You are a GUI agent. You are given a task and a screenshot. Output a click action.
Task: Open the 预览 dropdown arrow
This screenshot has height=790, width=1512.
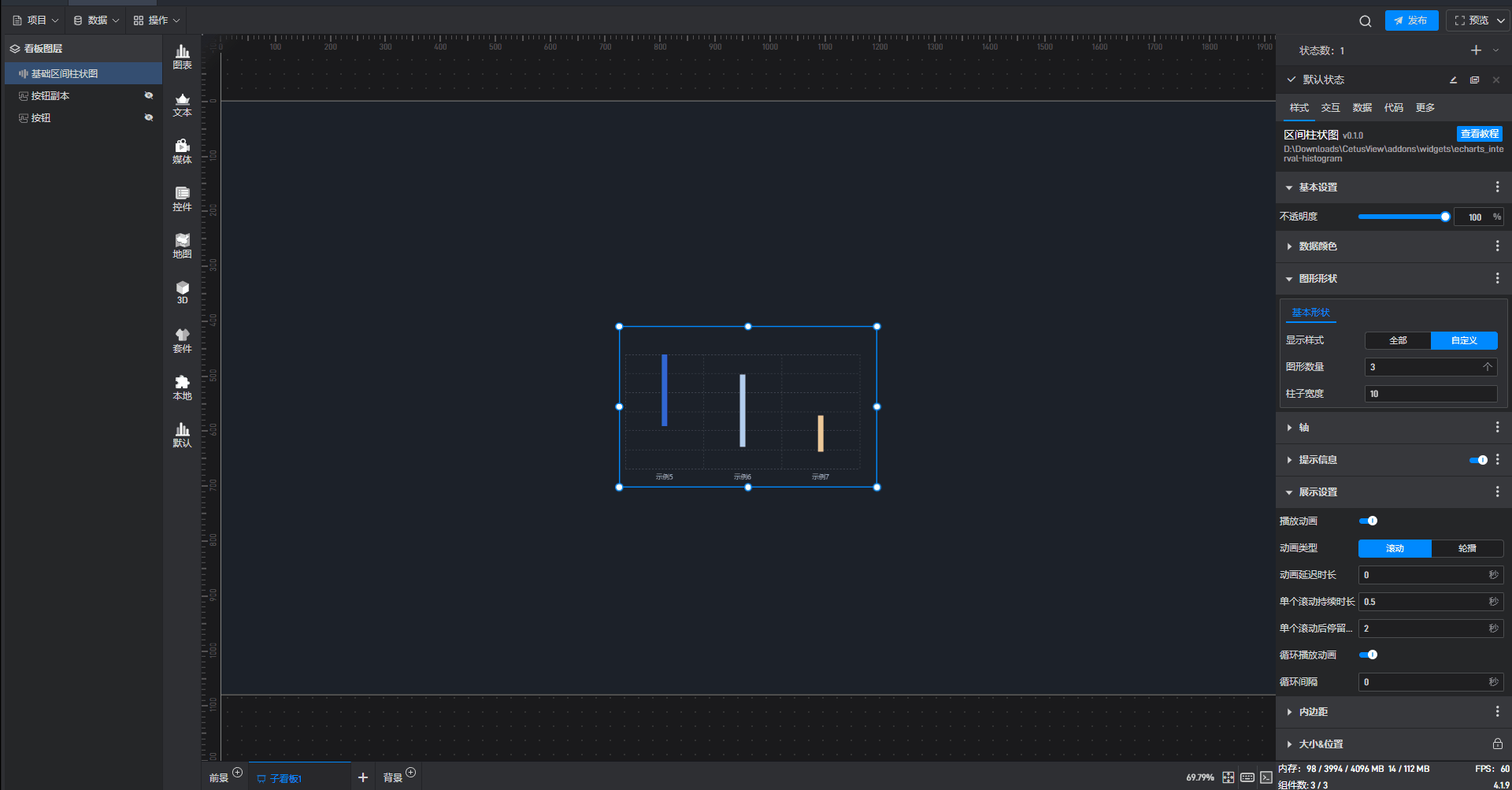coord(1500,20)
